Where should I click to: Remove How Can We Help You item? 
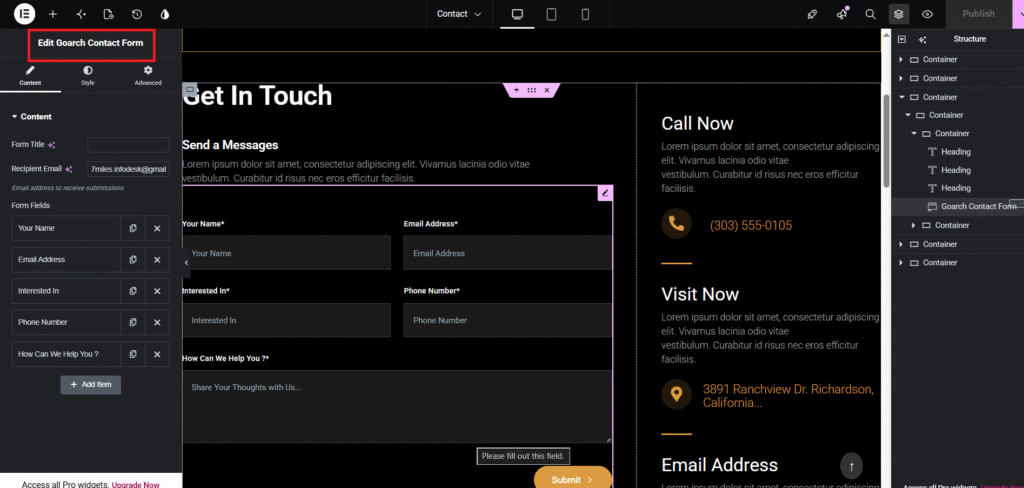point(157,354)
